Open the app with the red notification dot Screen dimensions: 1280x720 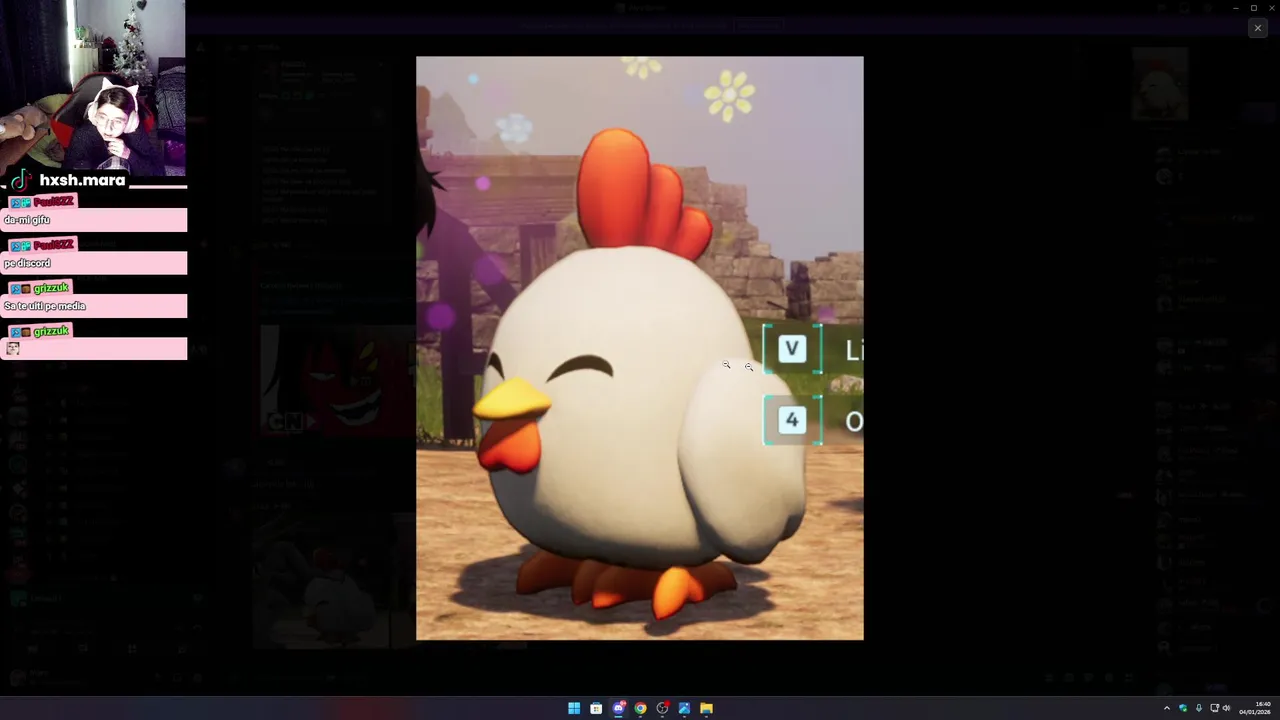[662, 708]
